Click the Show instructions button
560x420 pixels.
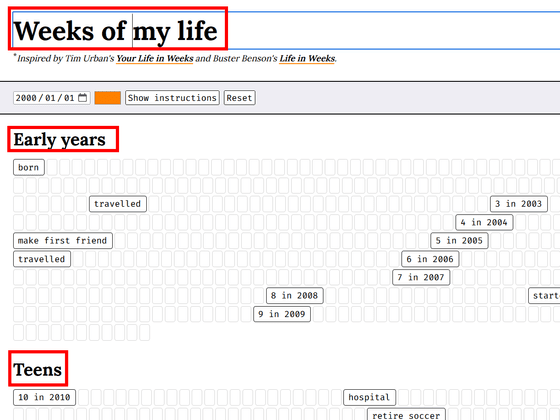(172, 98)
